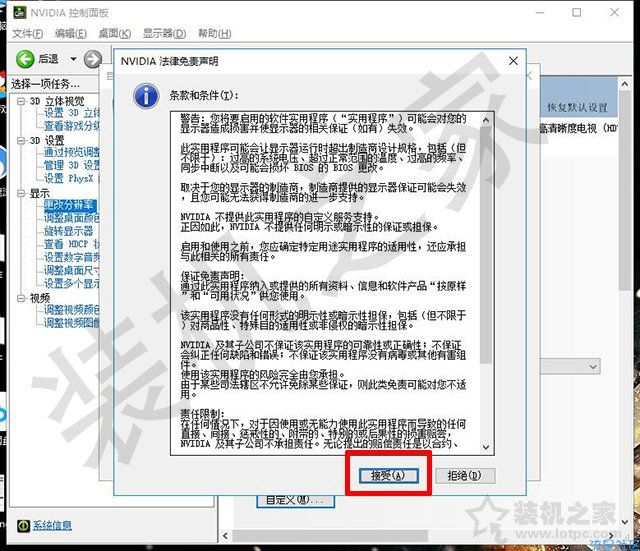
Task: Click the terms scrollbar down arrow
Action: pyautogui.click(x=486, y=447)
